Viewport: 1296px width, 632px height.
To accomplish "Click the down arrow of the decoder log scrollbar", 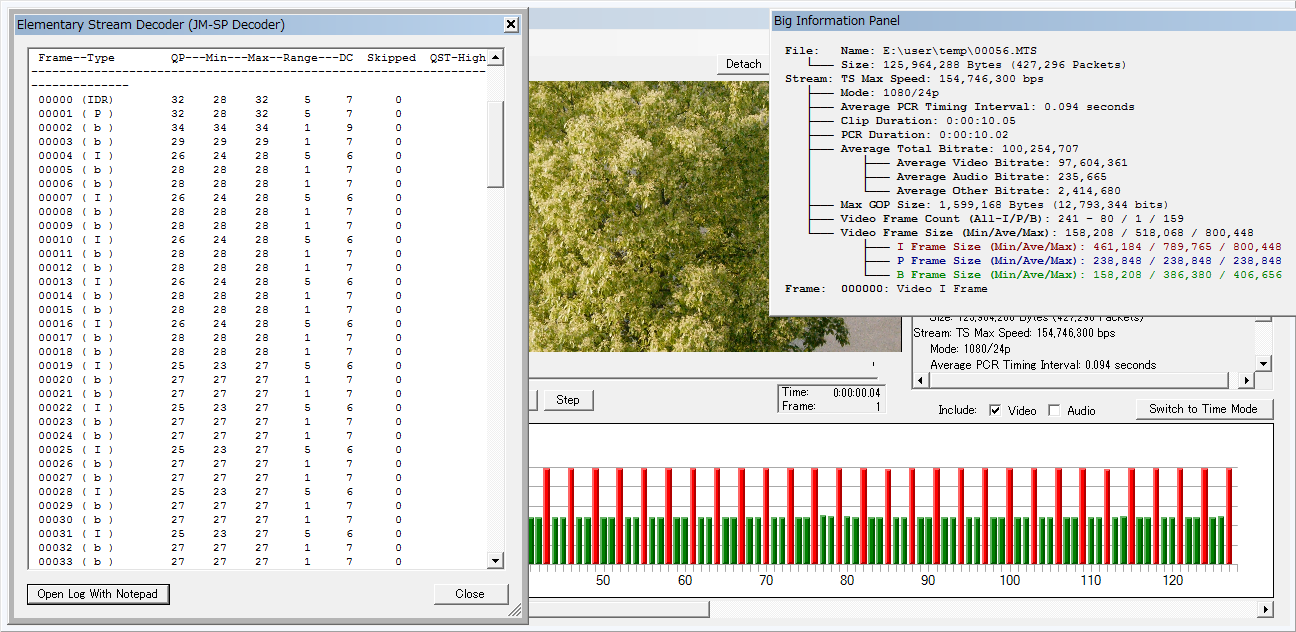I will coord(495,560).
